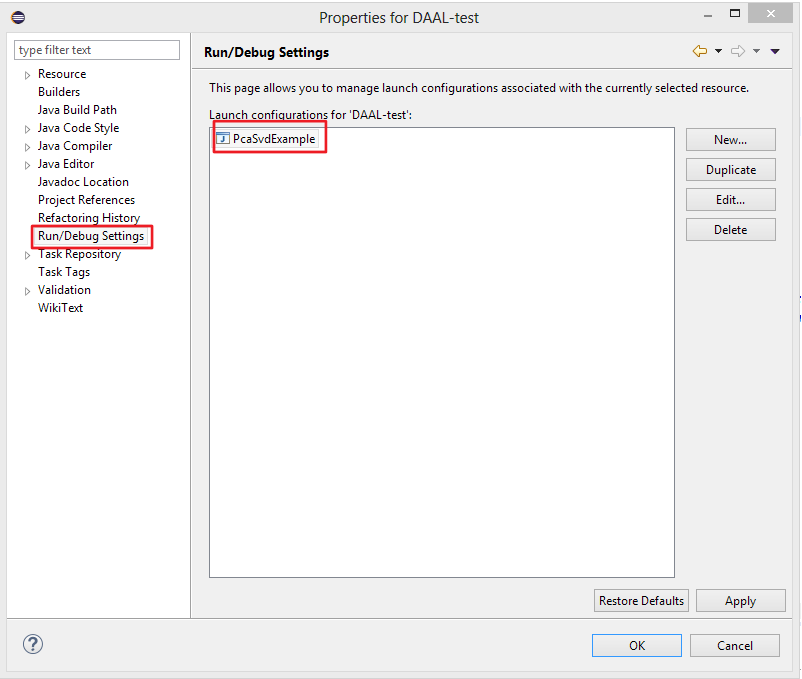Expand the Resource tree node

27,75
